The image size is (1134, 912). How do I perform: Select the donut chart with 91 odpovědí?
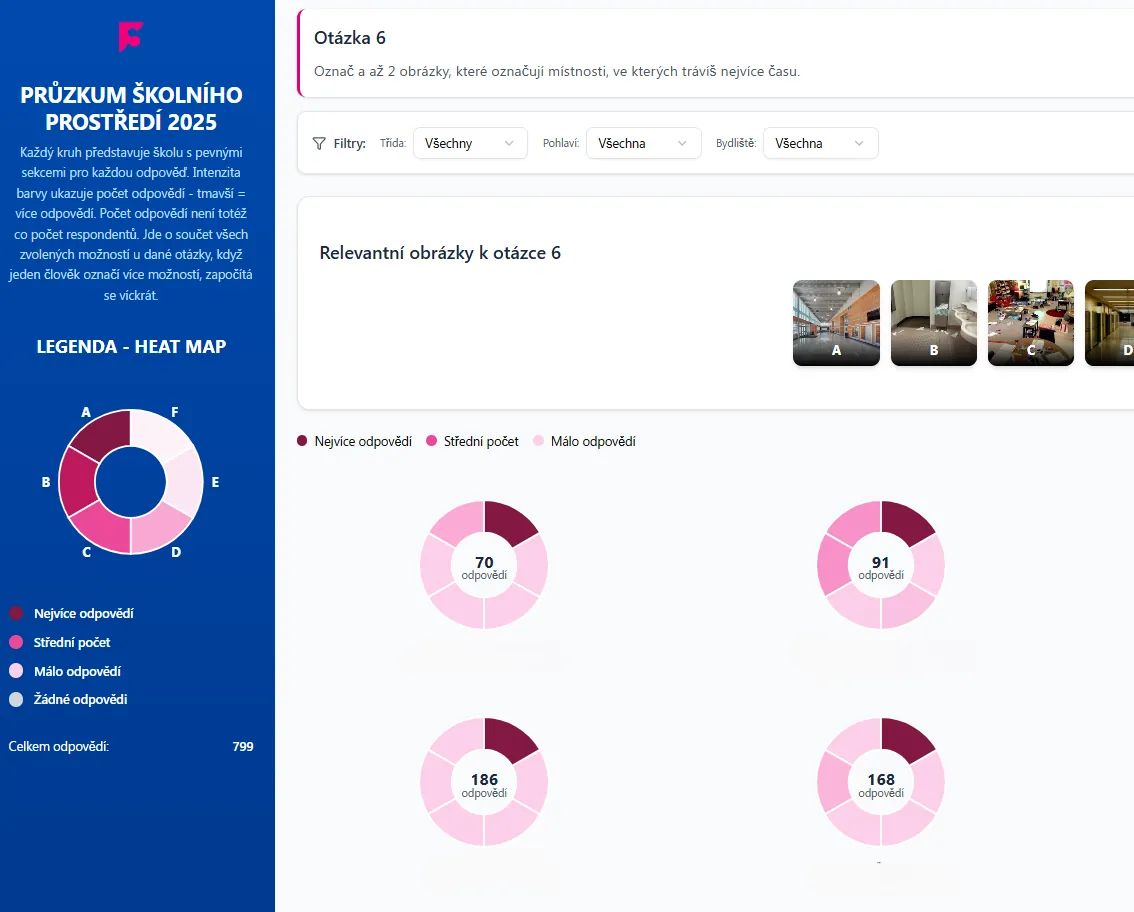coord(881,566)
